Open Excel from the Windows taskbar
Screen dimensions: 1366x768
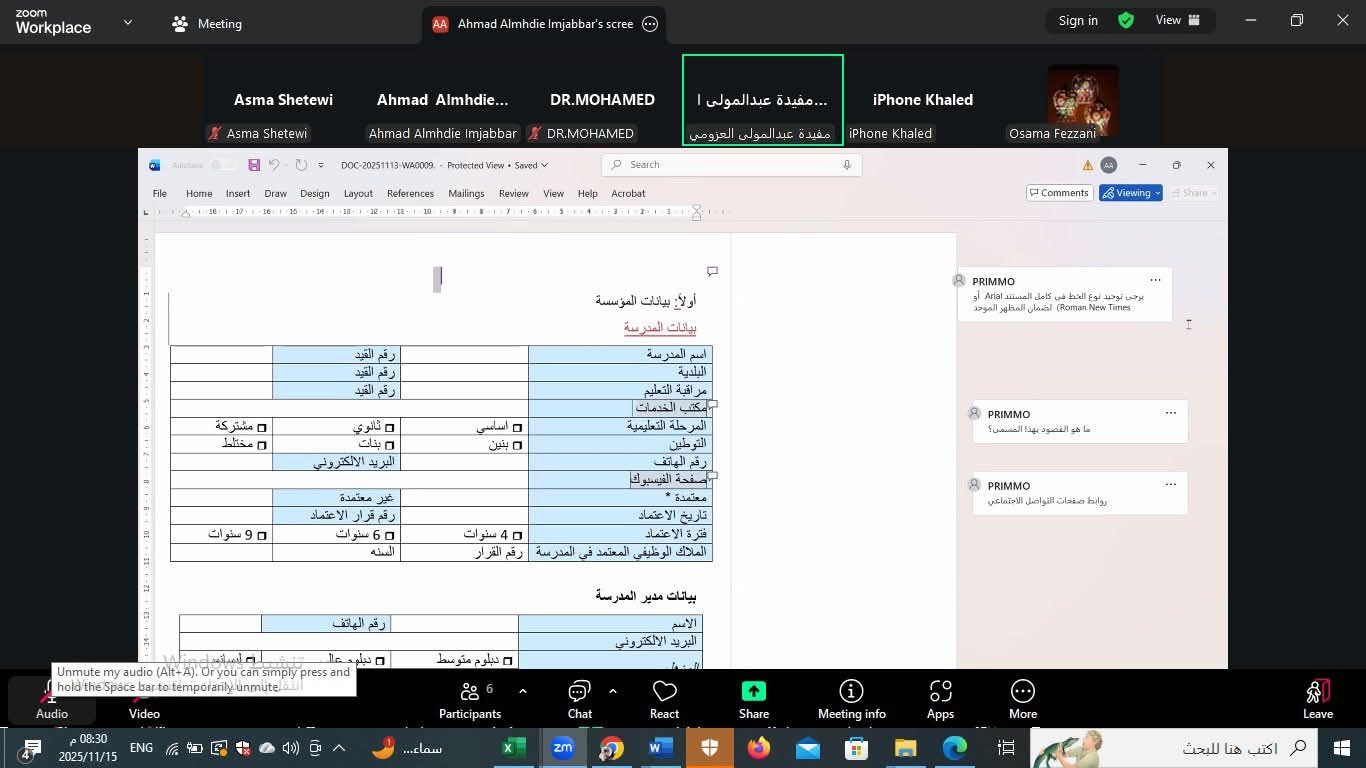click(x=514, y=748)
